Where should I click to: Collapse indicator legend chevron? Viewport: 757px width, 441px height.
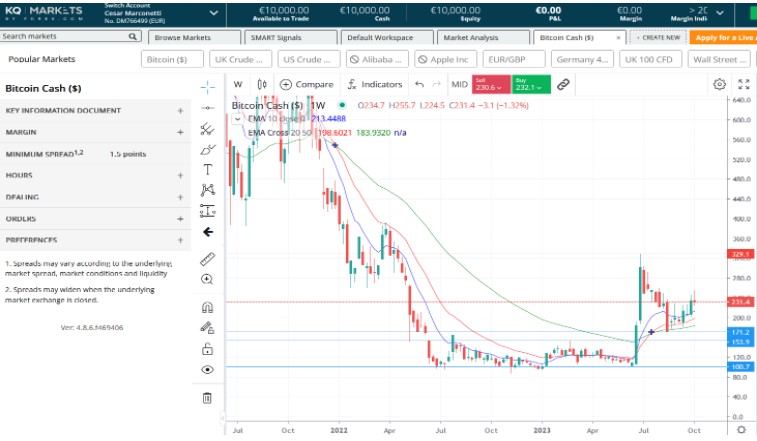(x=237, y=119)
